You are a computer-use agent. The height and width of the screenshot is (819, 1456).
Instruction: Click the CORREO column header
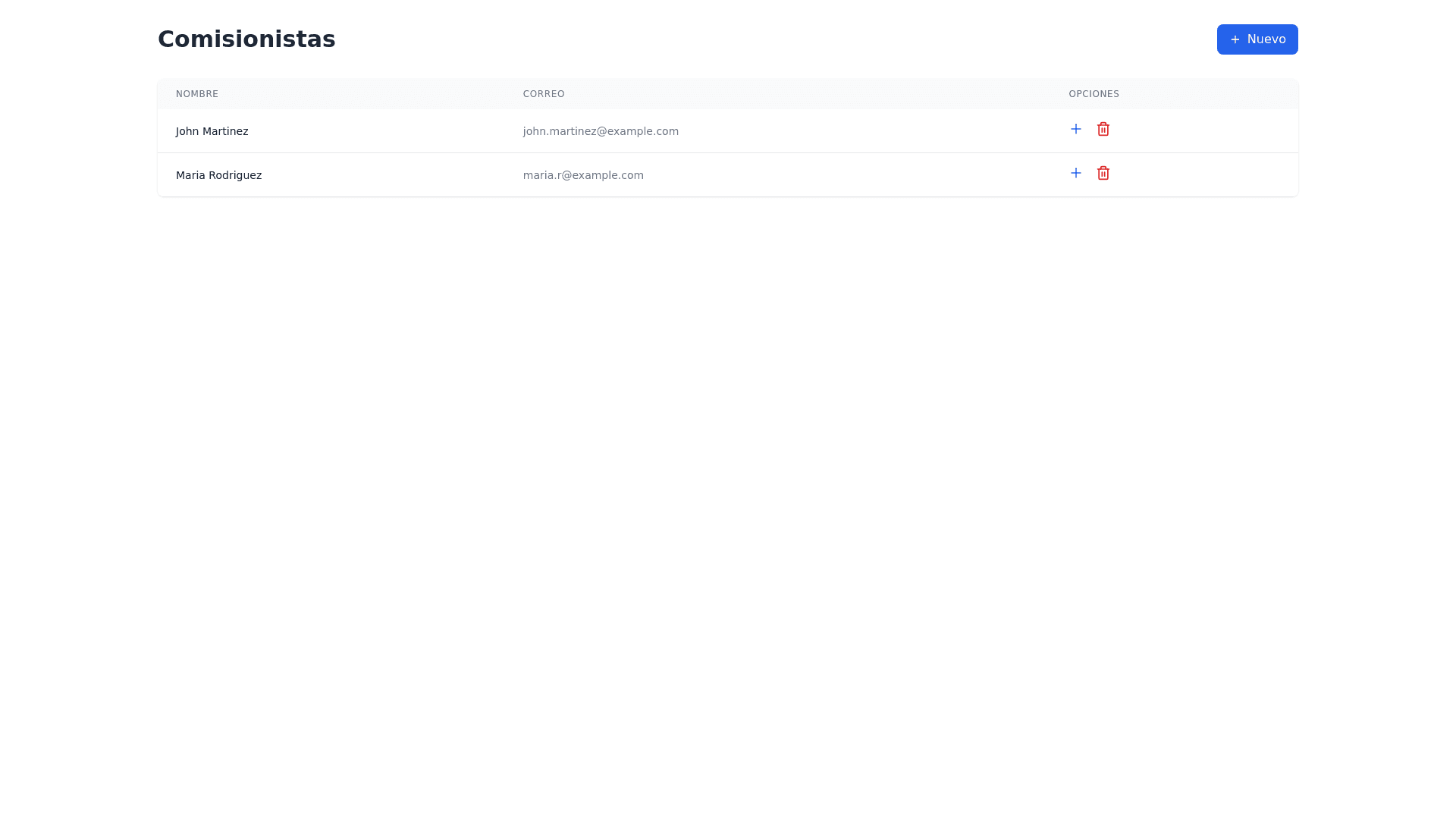(x=544, y=94)
